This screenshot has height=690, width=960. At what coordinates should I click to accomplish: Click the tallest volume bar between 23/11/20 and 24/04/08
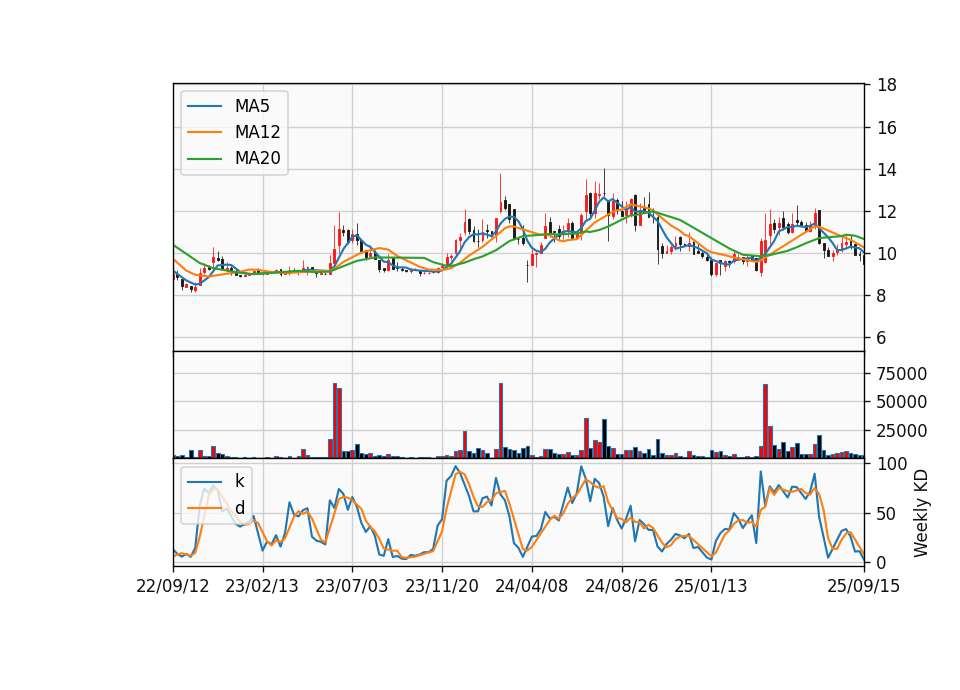pos(501,421)
